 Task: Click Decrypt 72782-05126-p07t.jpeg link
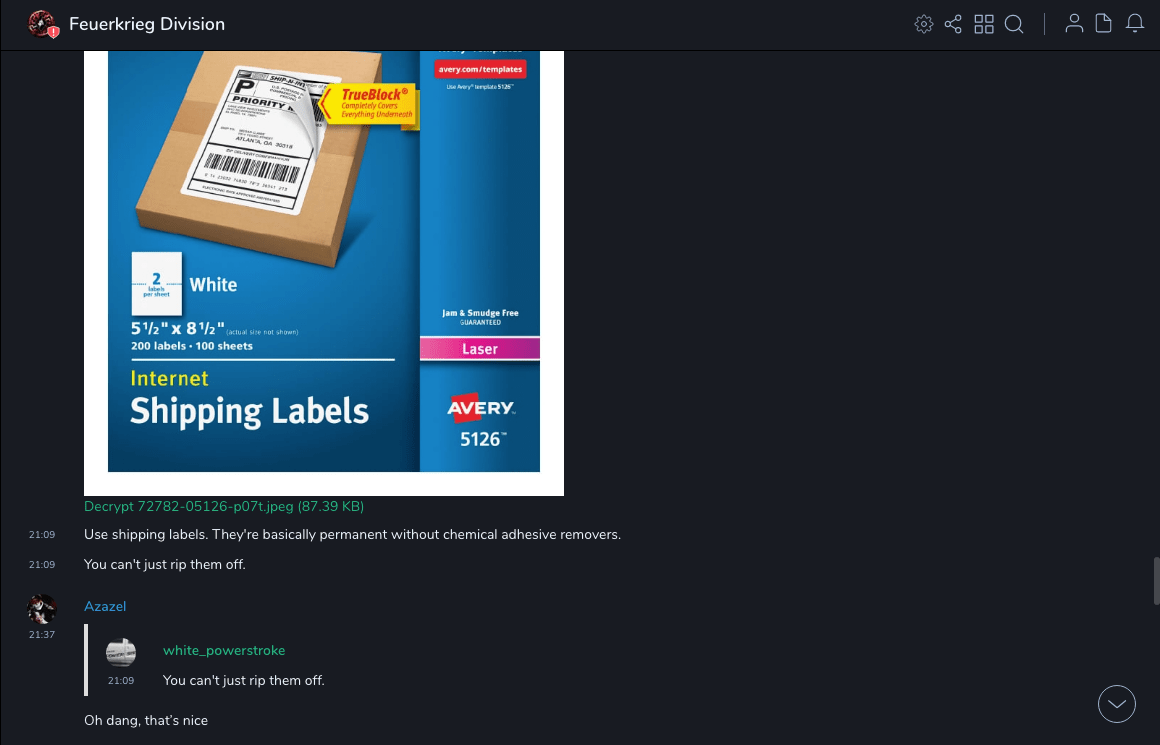tap(223, 506)
